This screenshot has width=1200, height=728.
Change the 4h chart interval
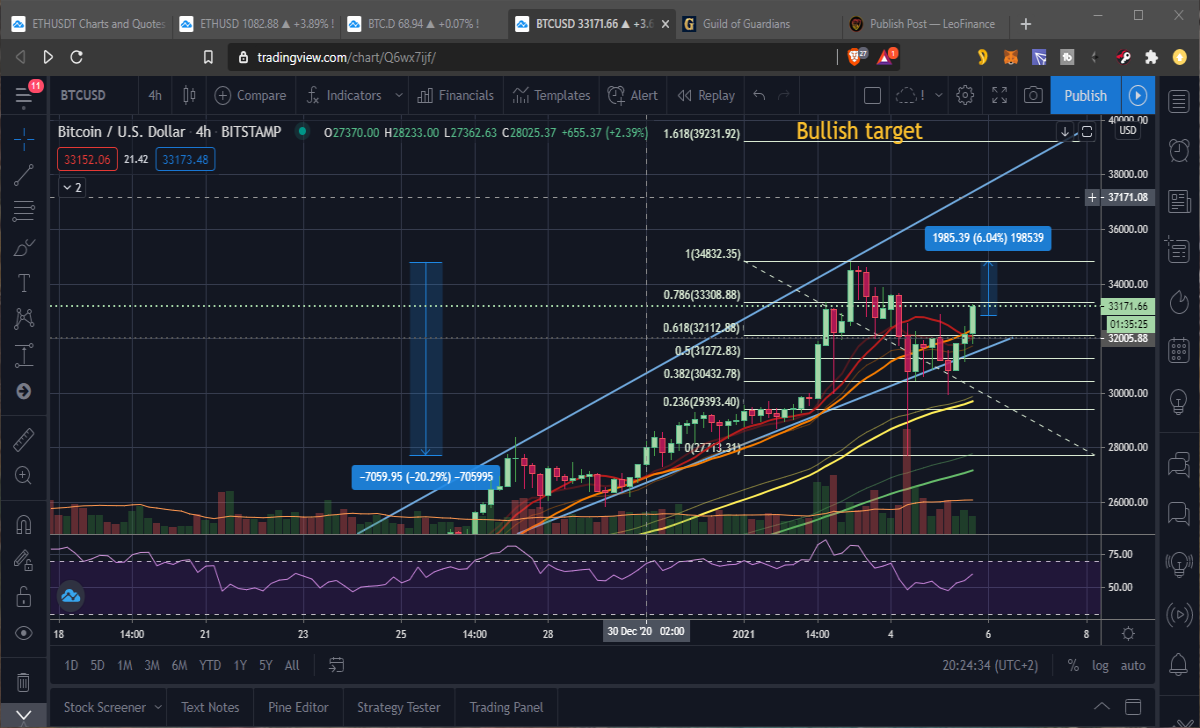tap(155, 96)
